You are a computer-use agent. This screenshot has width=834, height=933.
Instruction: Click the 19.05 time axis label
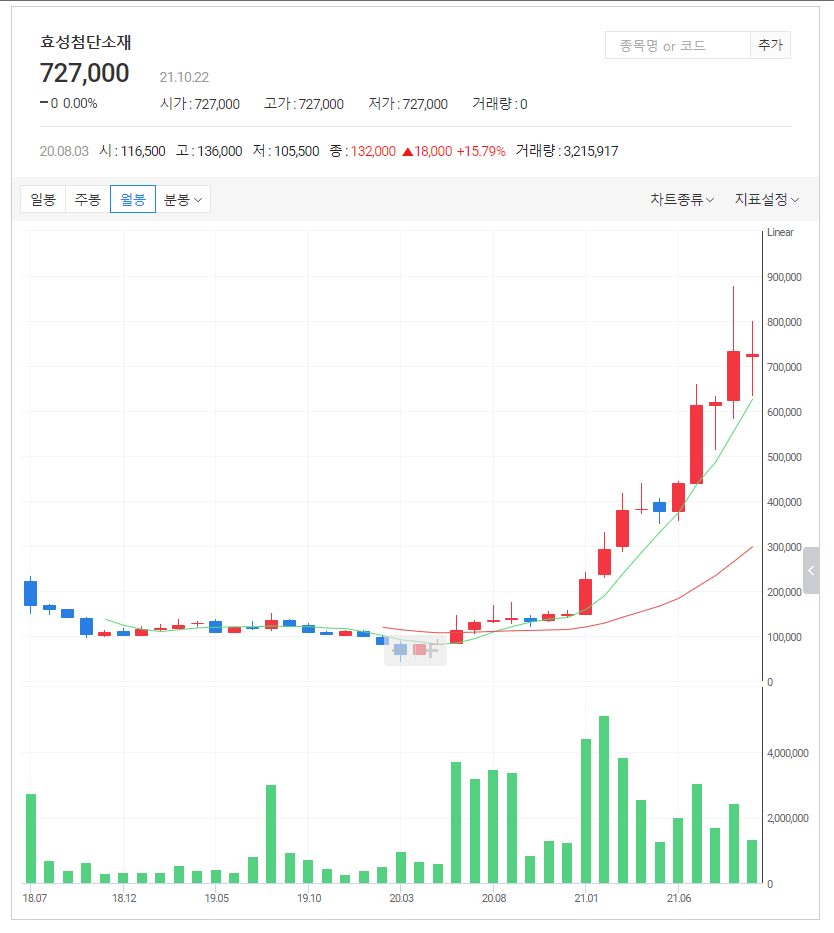pos(217,898)
